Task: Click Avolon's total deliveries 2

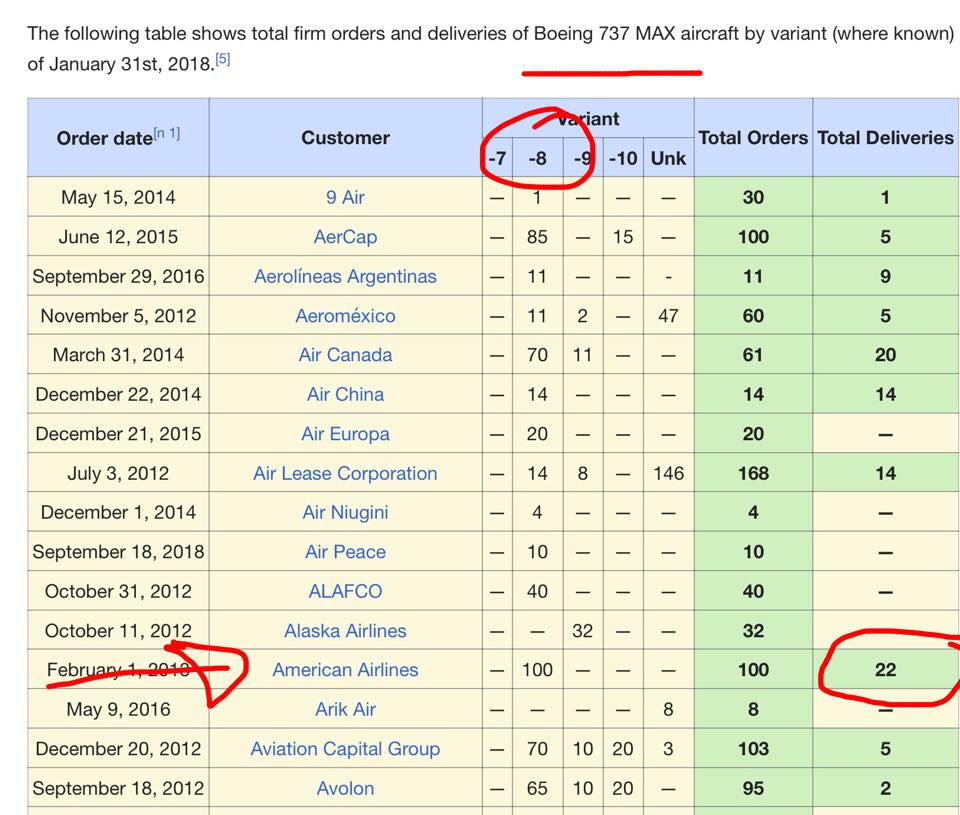Action: [x=885, y=788]
